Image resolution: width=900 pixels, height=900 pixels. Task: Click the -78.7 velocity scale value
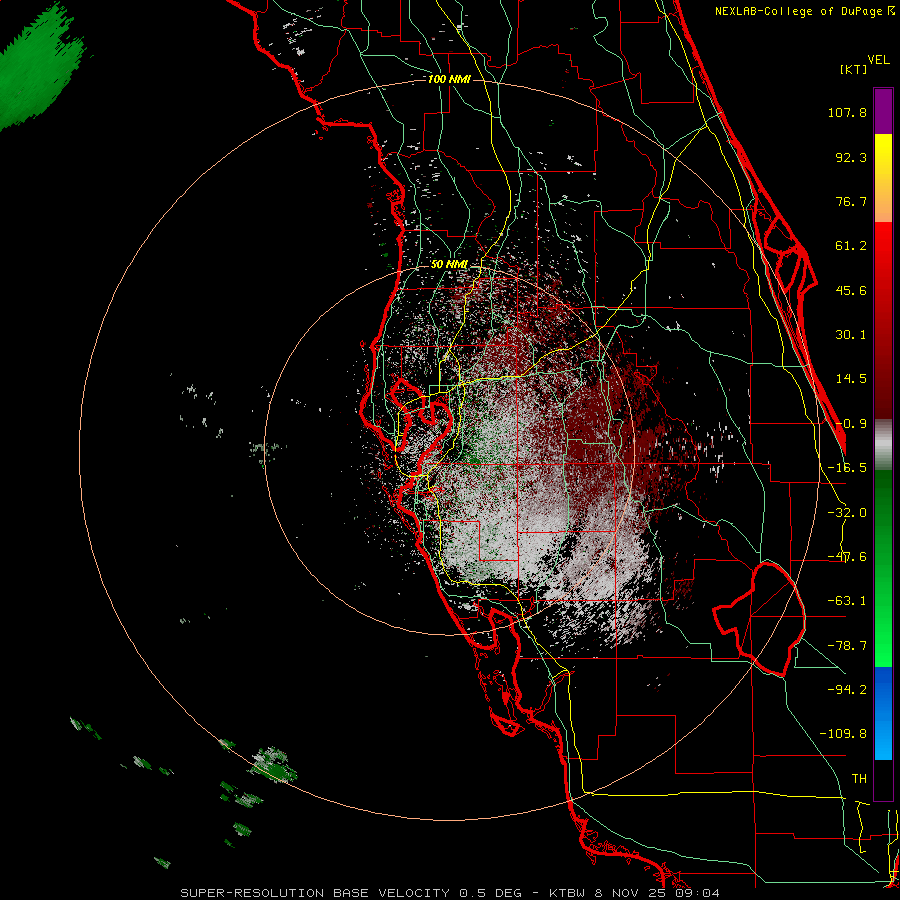click(847, 646)
